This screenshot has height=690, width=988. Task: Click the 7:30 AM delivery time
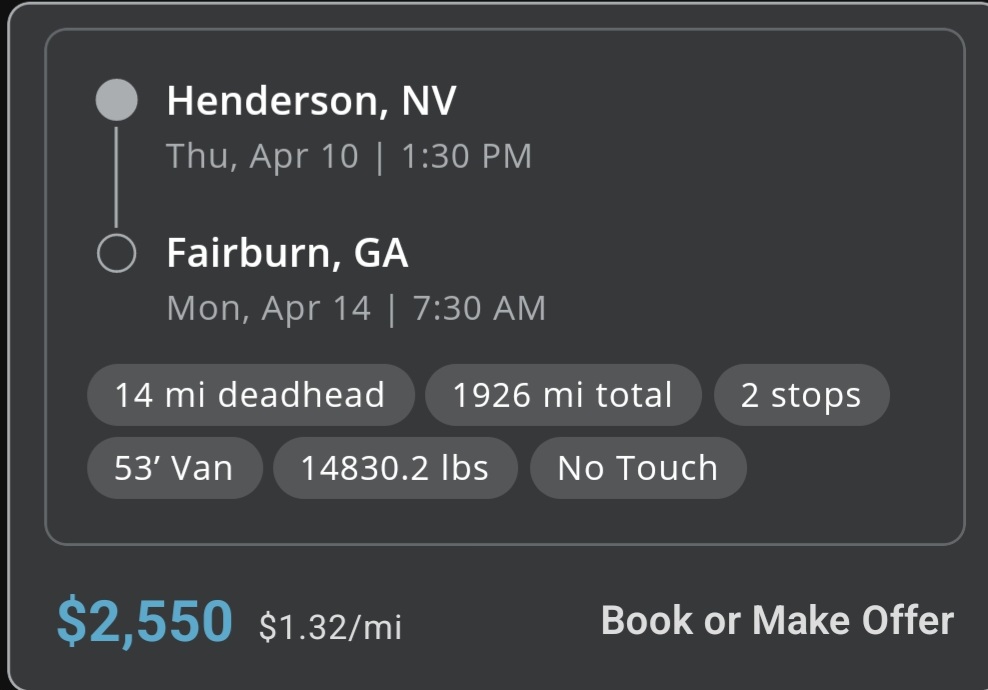click(x=480, y=308)
